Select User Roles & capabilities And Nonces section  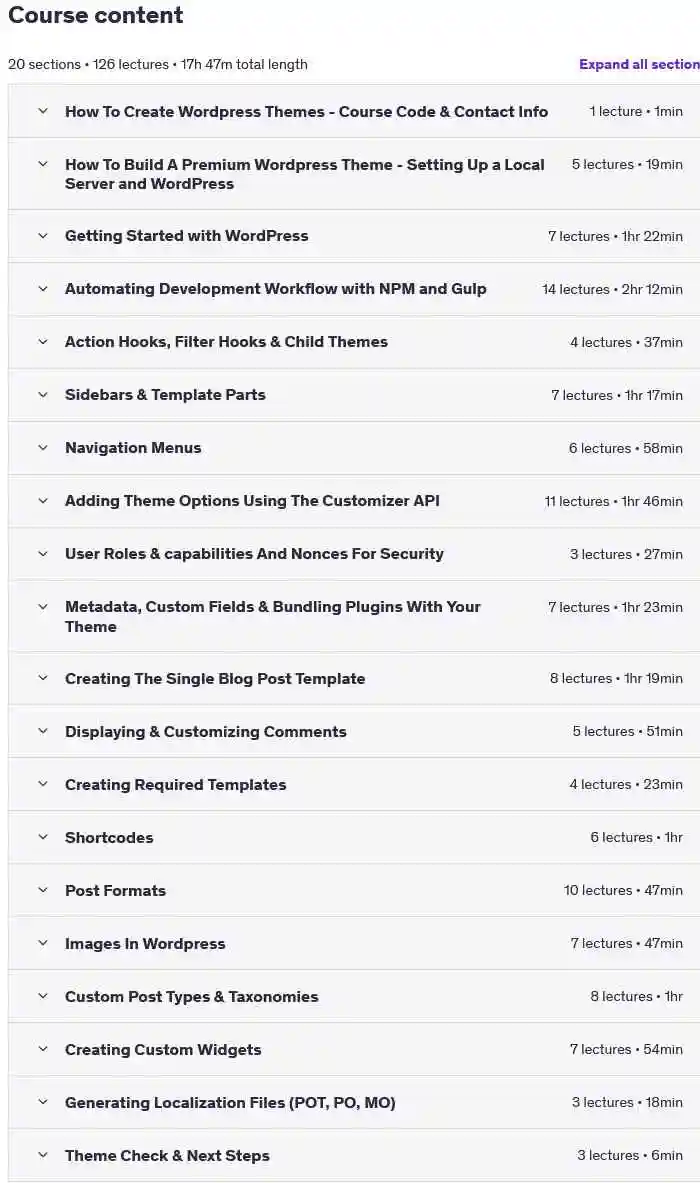[254, 554]
